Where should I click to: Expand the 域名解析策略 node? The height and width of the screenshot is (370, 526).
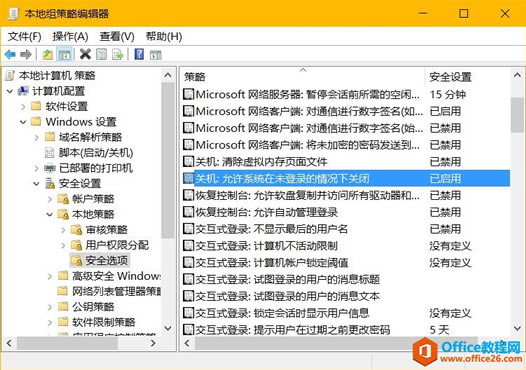click(x=37, y=137)
